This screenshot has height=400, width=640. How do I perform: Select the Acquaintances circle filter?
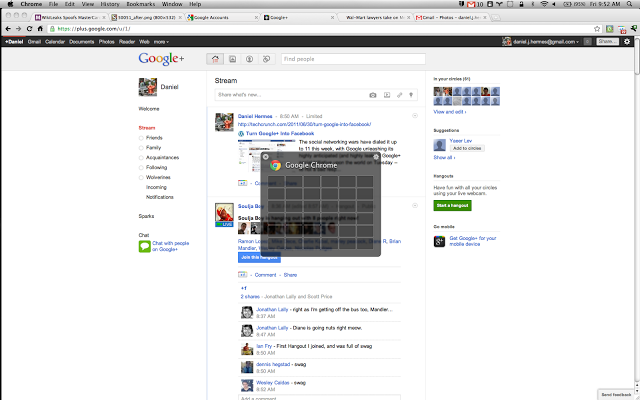pyautogui.click(x=162, y=158)
